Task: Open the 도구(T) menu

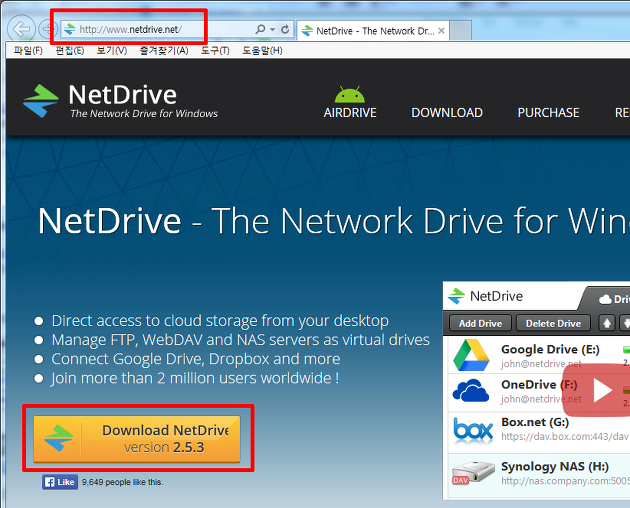Action: (x=215, y=51)
